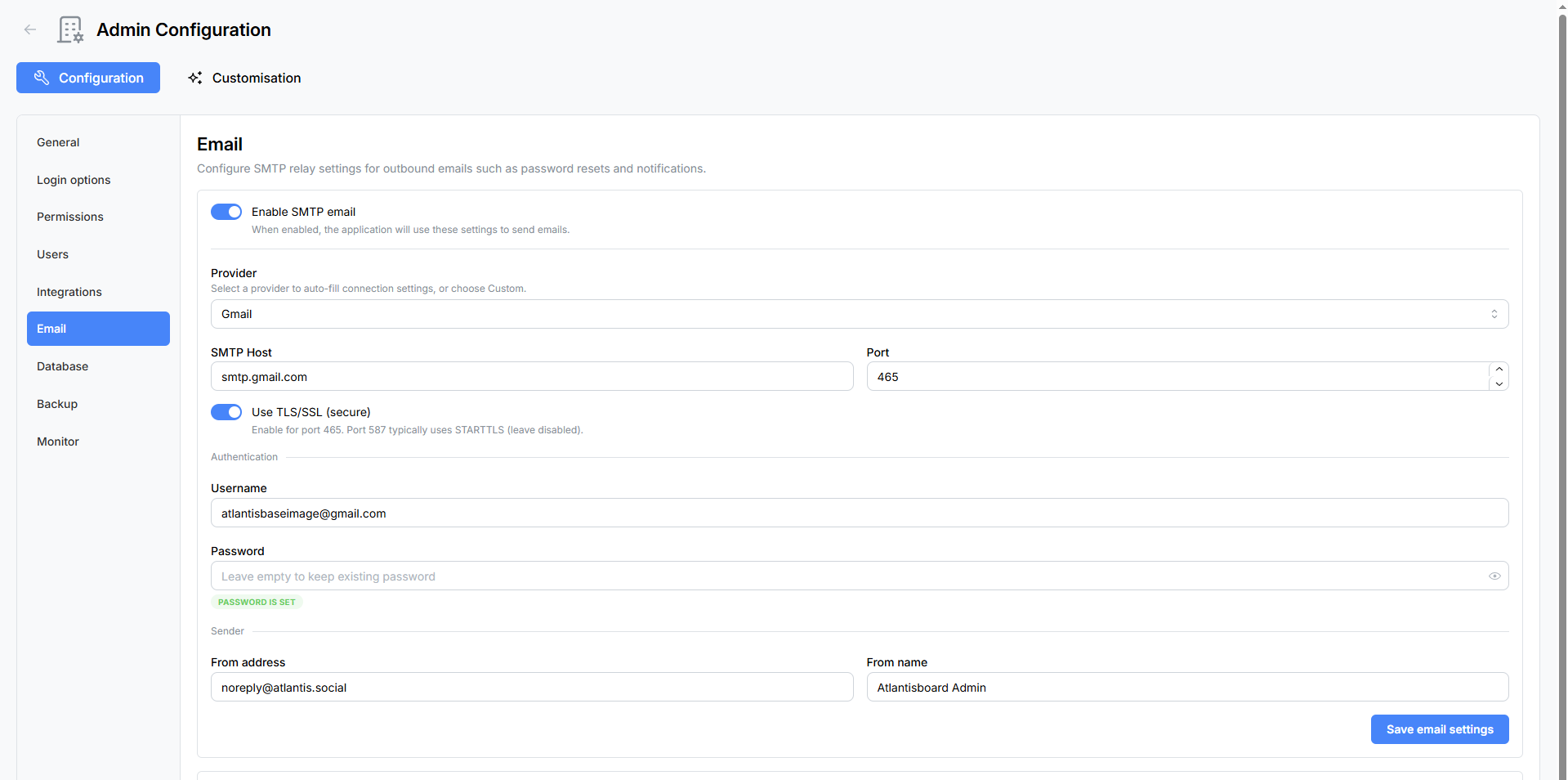The width and height of the screenshot is (1568, 780).
Task: Click the SMTP Host input field
Action: tap(532, 377)
